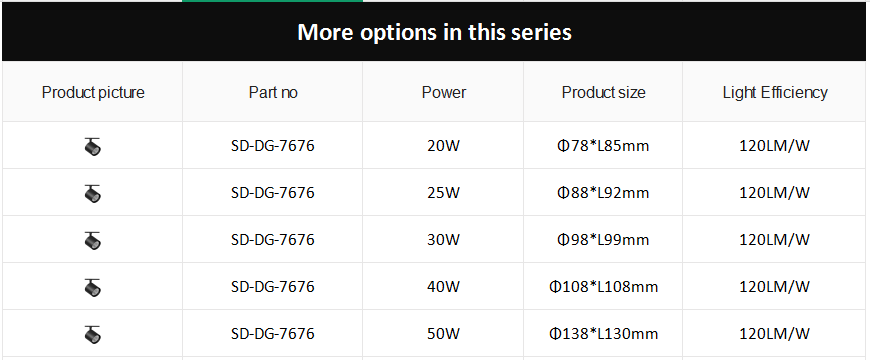Select the Φ78*L85mm size cell
Image resolution: width=870 pixels, height=360 pixels.
(604, 146)
